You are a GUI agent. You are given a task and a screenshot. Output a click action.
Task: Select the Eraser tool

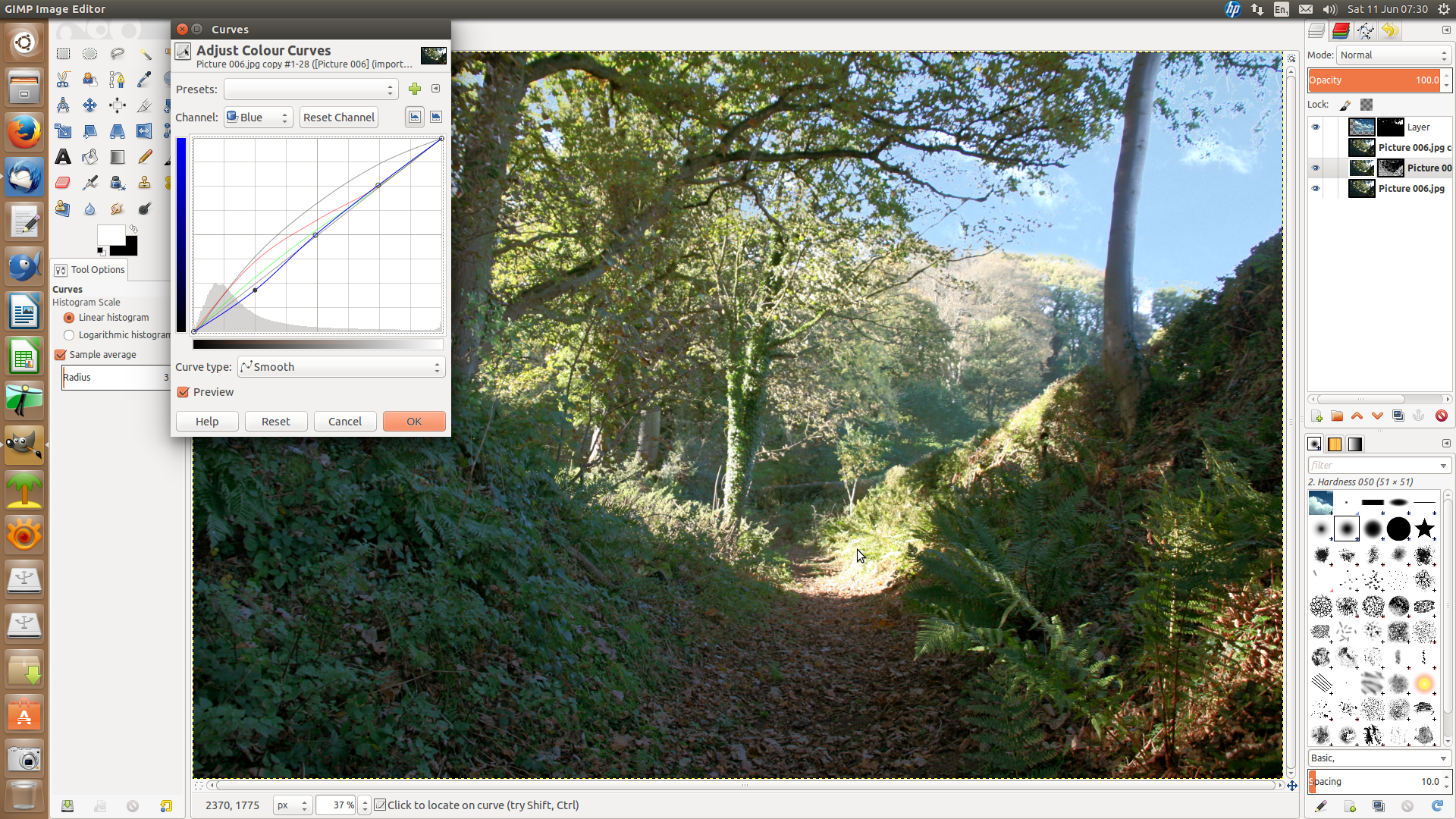(x=63, y=183)
